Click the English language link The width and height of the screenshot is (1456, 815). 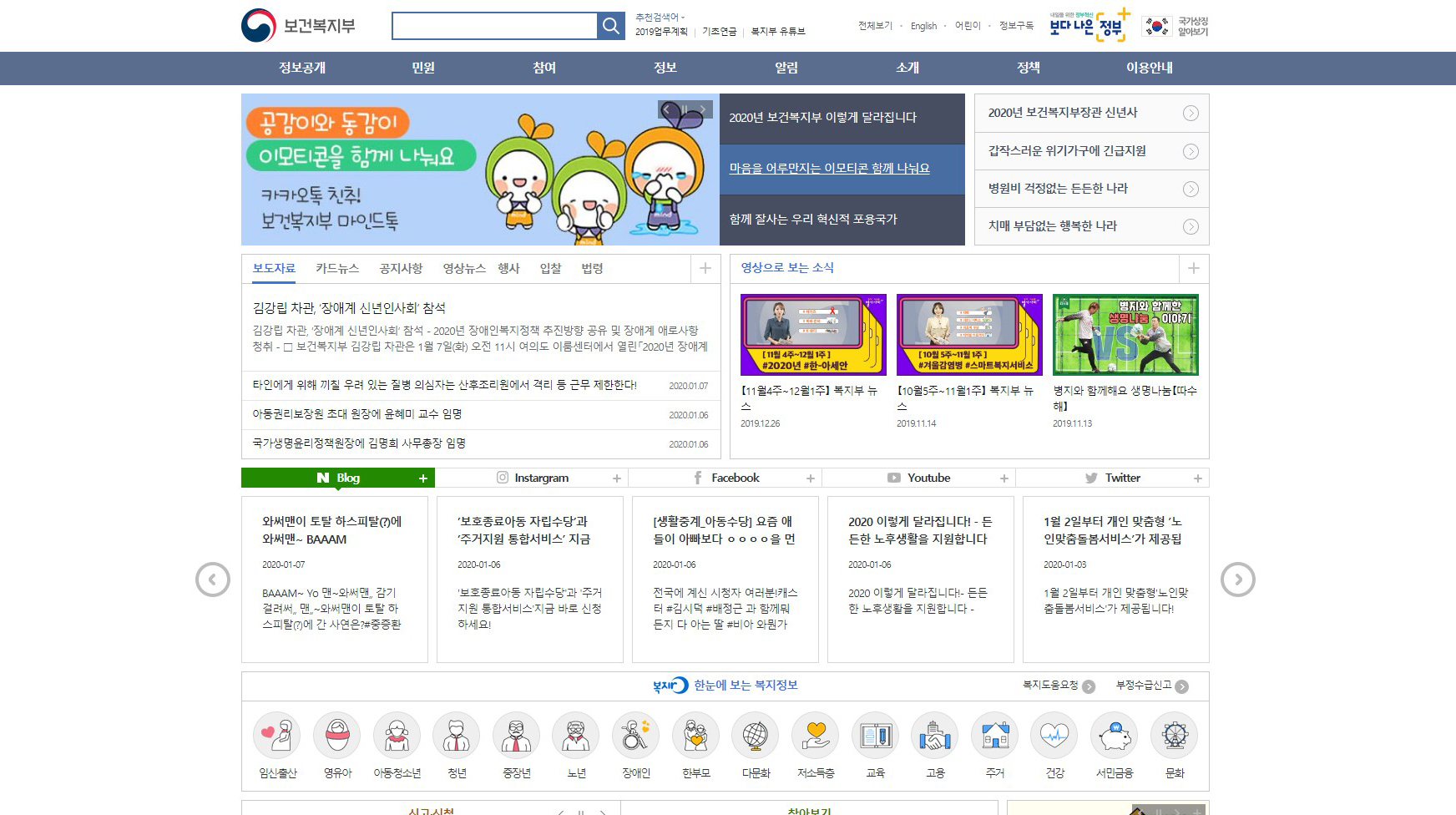923,26
